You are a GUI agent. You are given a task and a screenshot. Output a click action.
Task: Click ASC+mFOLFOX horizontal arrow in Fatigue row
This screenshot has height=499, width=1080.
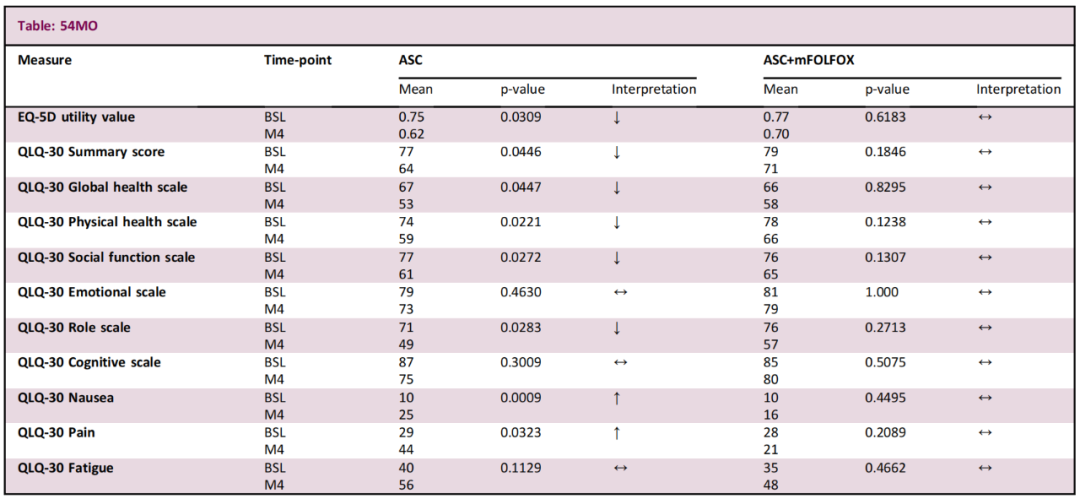(984, 468)
